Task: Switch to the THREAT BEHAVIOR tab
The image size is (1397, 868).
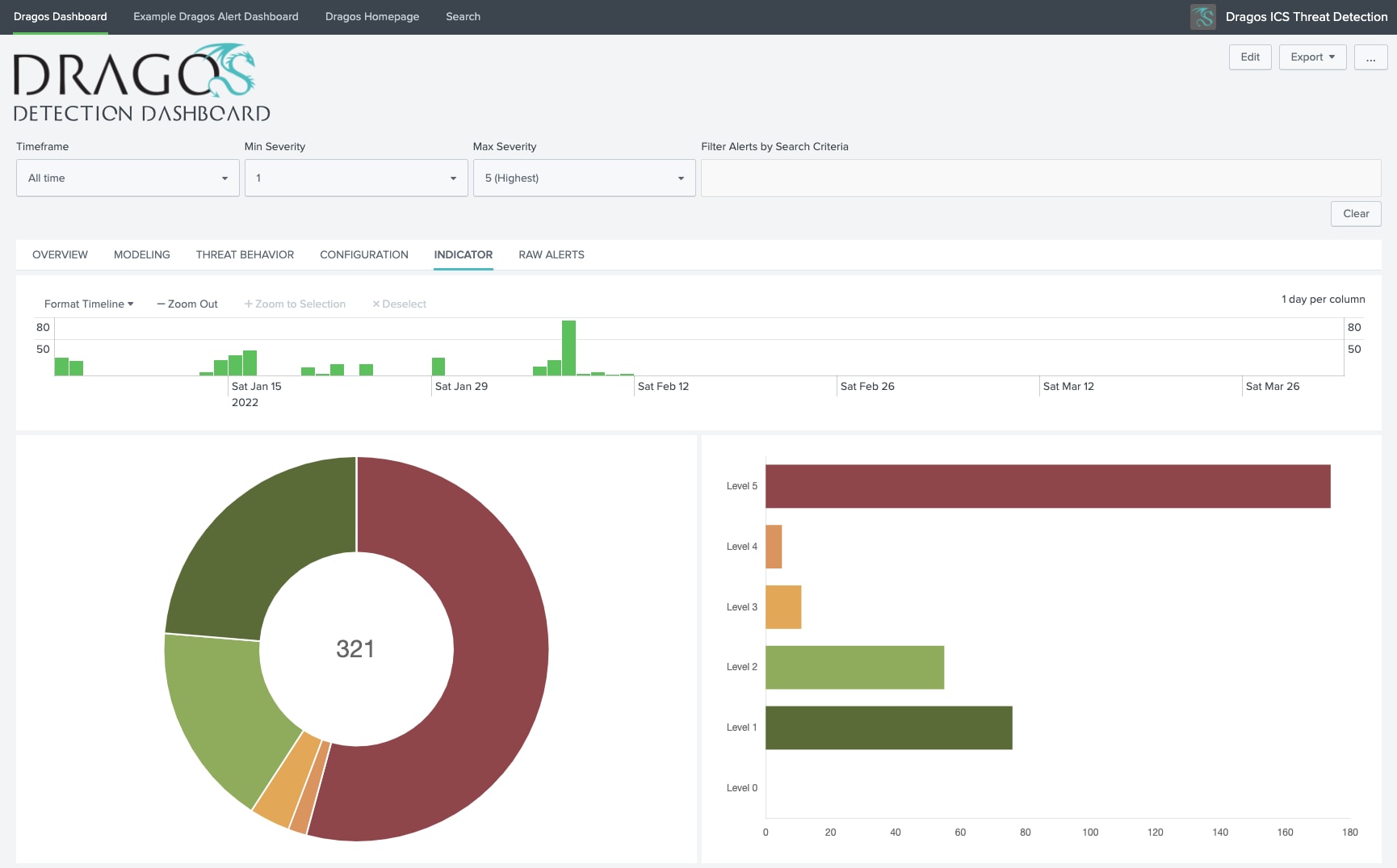Action: (x=245, y=254)
